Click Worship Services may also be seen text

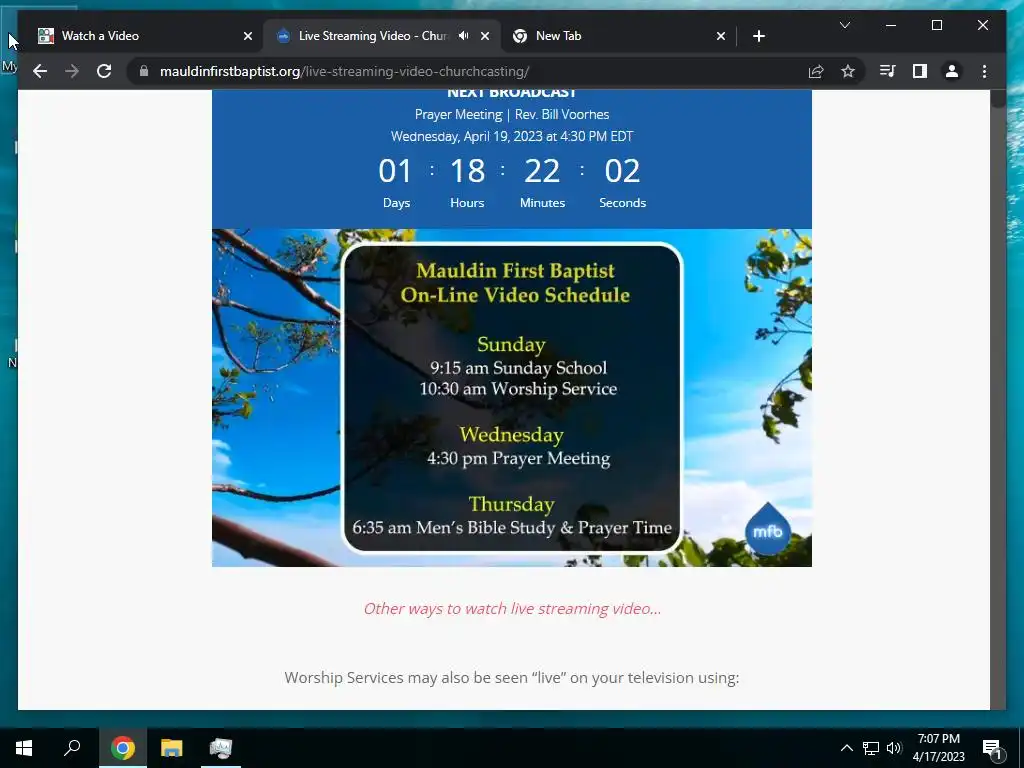512,678
